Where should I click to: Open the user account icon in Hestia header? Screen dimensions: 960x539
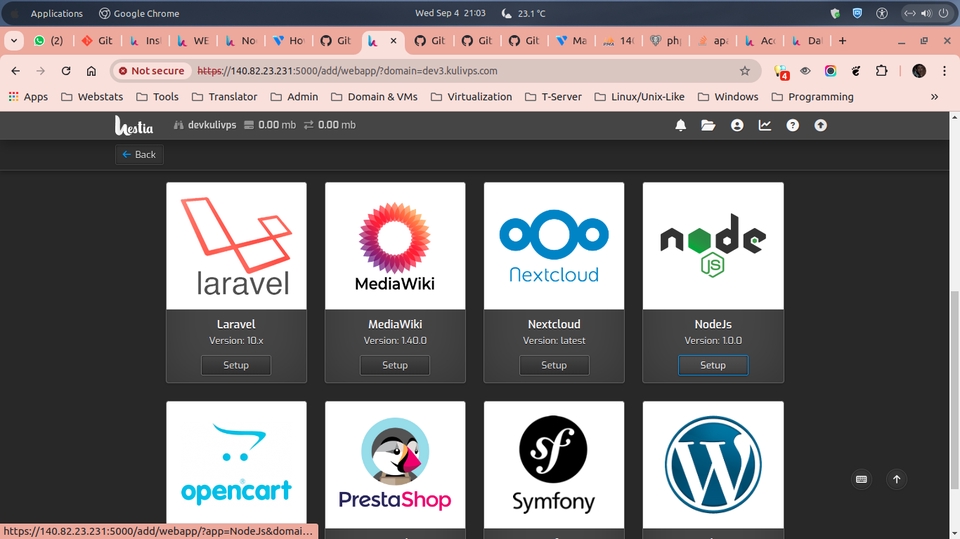737,125
